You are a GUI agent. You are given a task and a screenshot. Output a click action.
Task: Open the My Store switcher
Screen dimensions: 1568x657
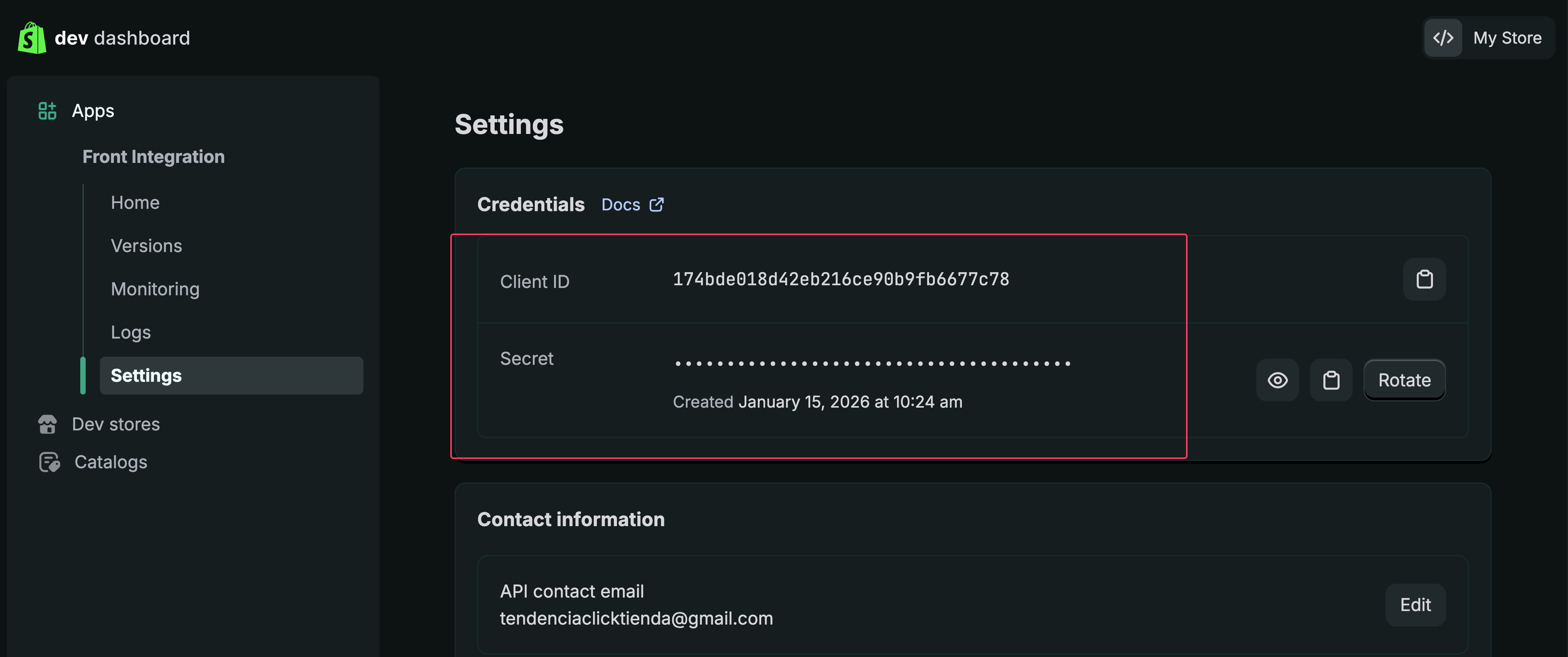1507,38
